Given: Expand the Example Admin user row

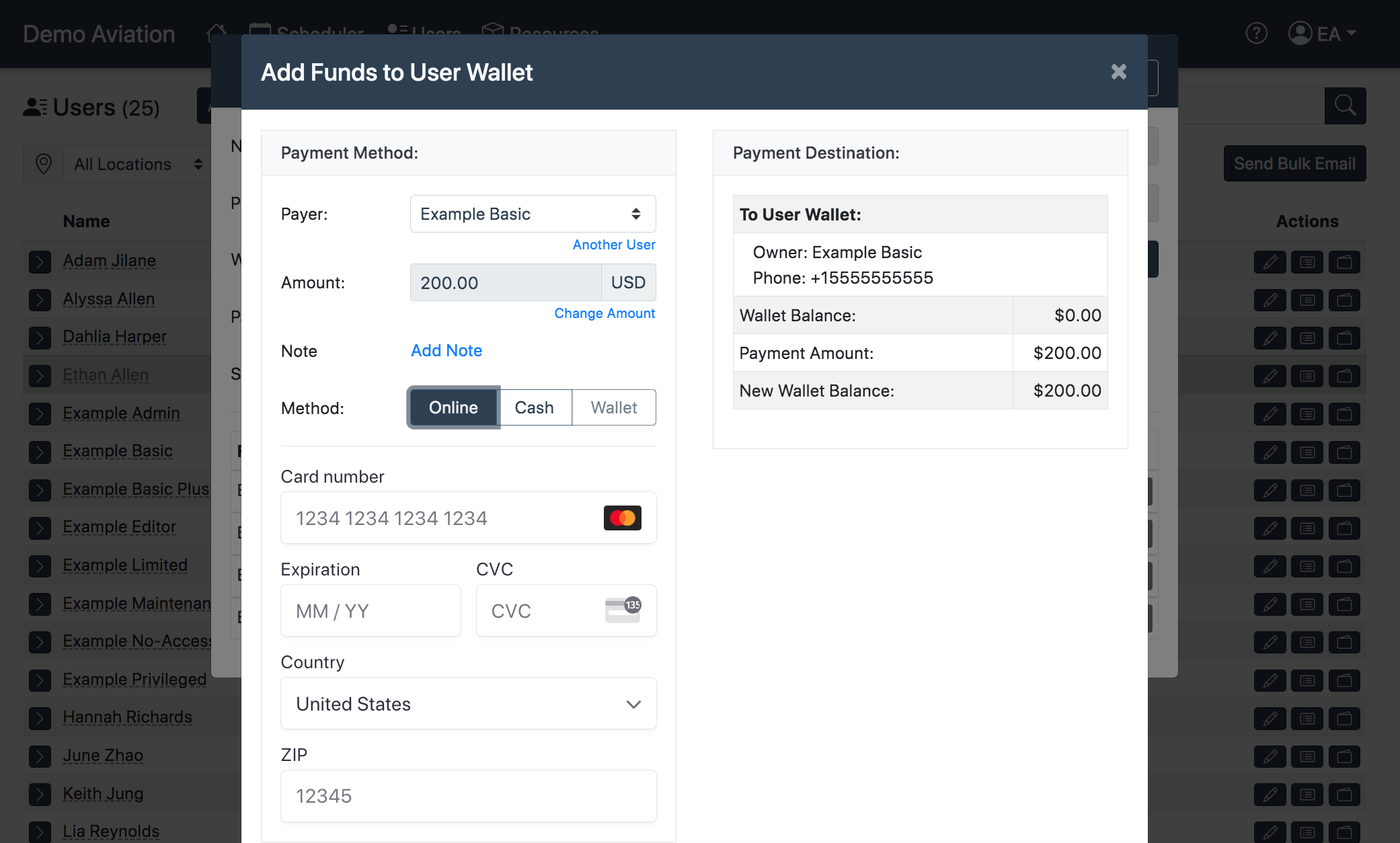Looking at the screenshot, I should coord(40,413).
